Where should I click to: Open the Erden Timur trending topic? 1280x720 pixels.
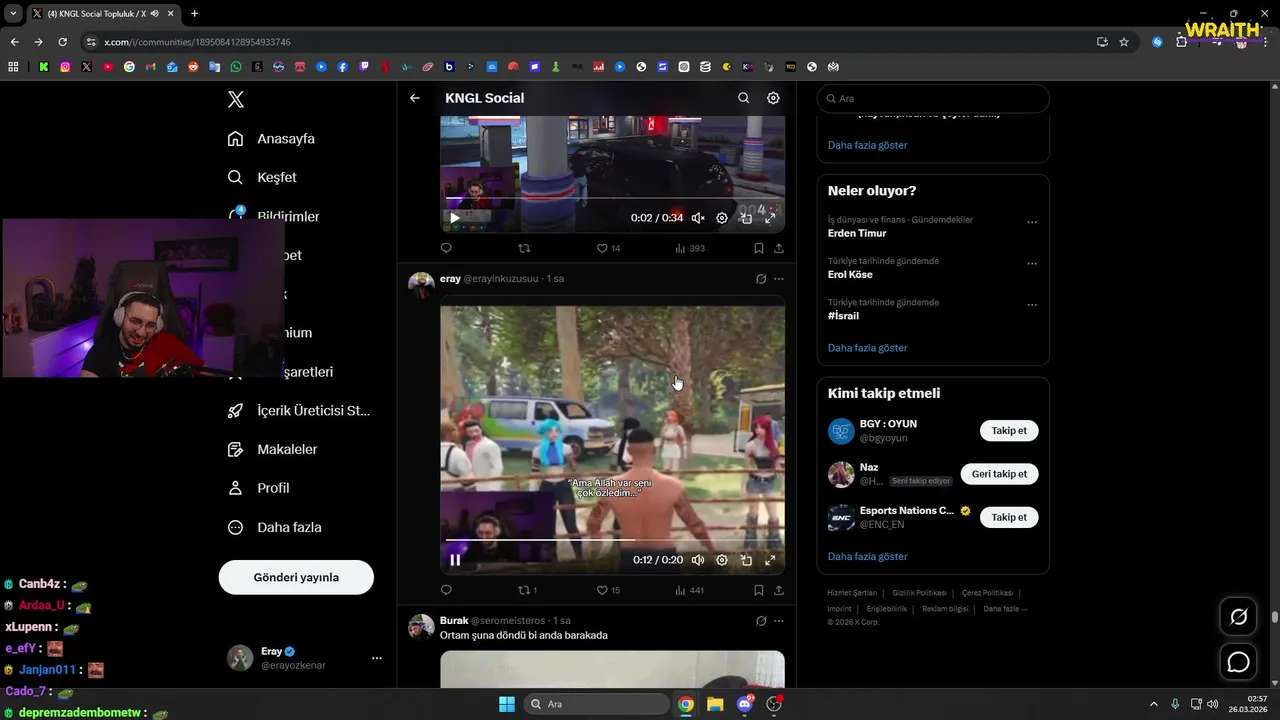pos(857,233)
